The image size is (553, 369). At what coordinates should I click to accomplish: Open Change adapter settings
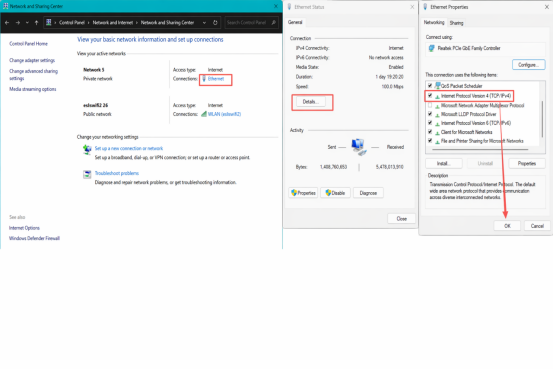point(32,60)
